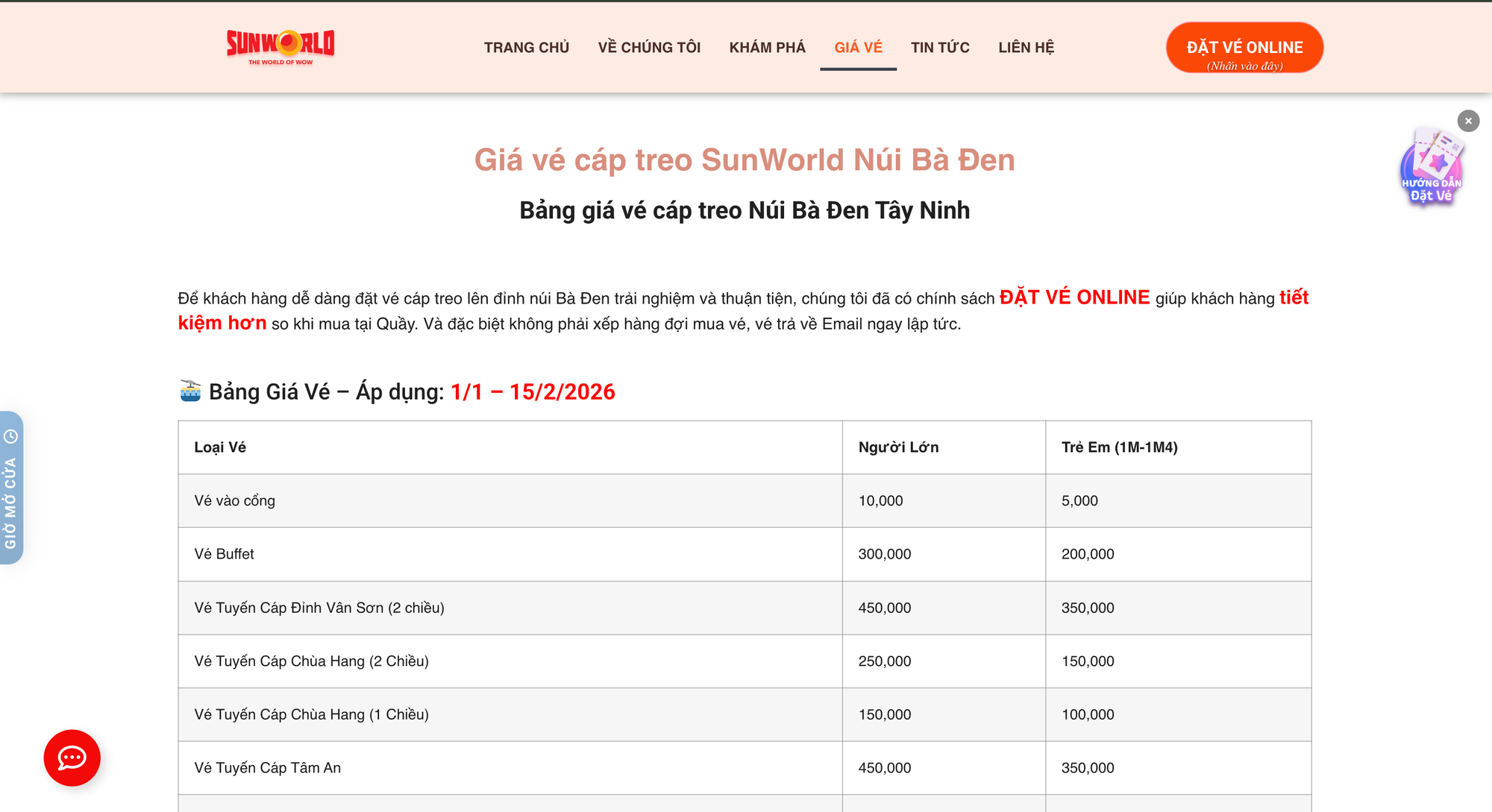The height and width of the screenshot is (812, 1492).
Task: Click the ĐẶT VÉ ONLINE orange button
Action: click(1244, 47)
